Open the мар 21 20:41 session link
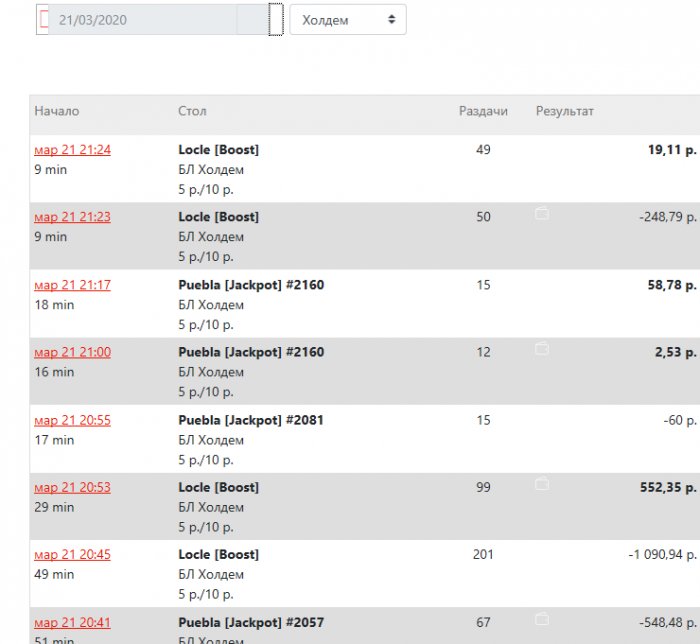Image resolution: width=700 pixels, height=644 pixels. pyautogui.click(x=72, y=622)
